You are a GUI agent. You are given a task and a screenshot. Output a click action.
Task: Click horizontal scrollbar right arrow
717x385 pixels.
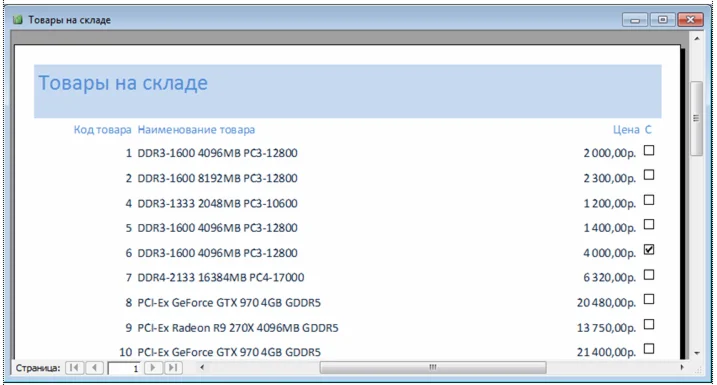[x=682, y=367]
